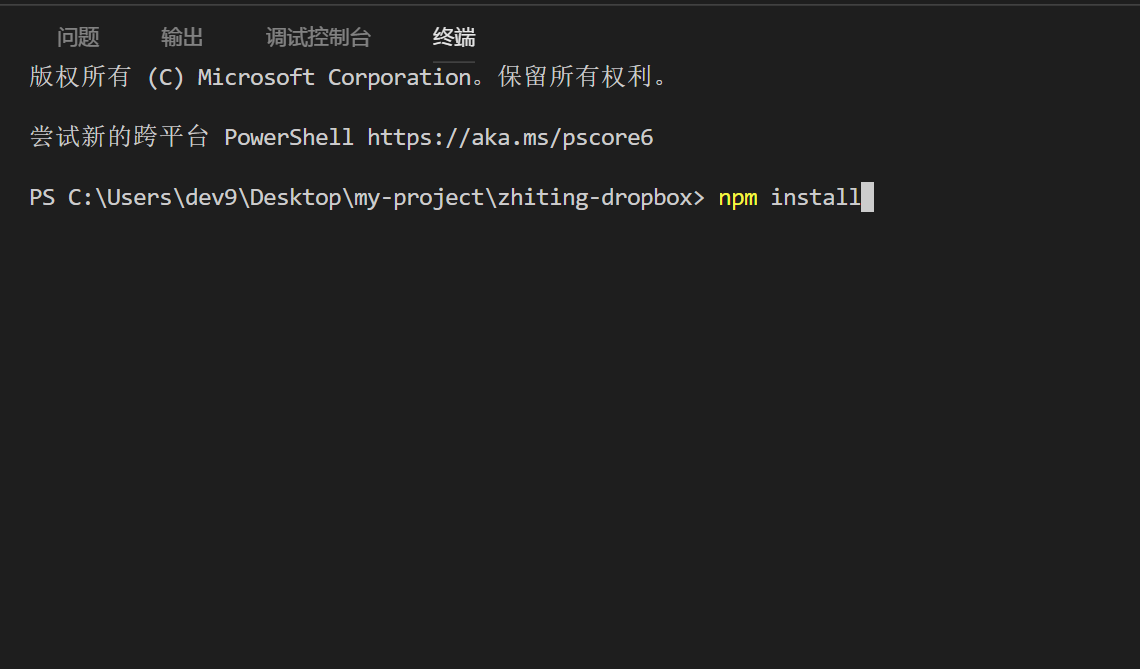Image resolution: width=1140 pixels, height=669 pixels.
Task: Click the yellow npm command text
Action: [738, 197]
